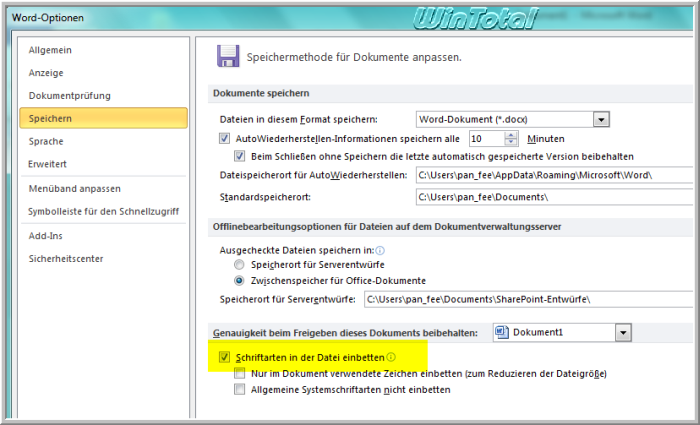Open the file format dropdown Word-Dokument (*.docx)
The width and height of the screenshot is (700, 425).
pyautogui.click(x=601, y=119)
